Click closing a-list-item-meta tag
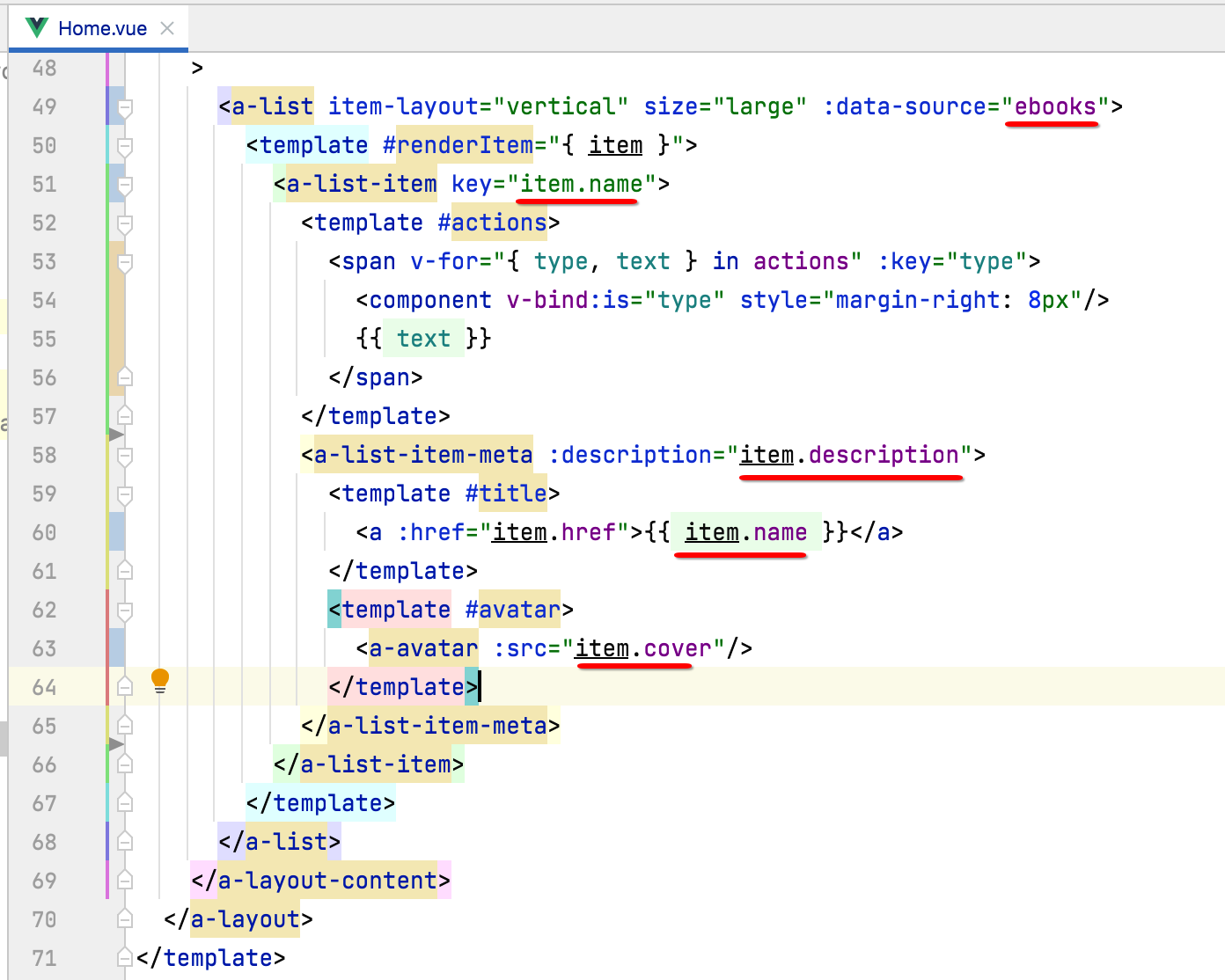 [x=430, y=727]
